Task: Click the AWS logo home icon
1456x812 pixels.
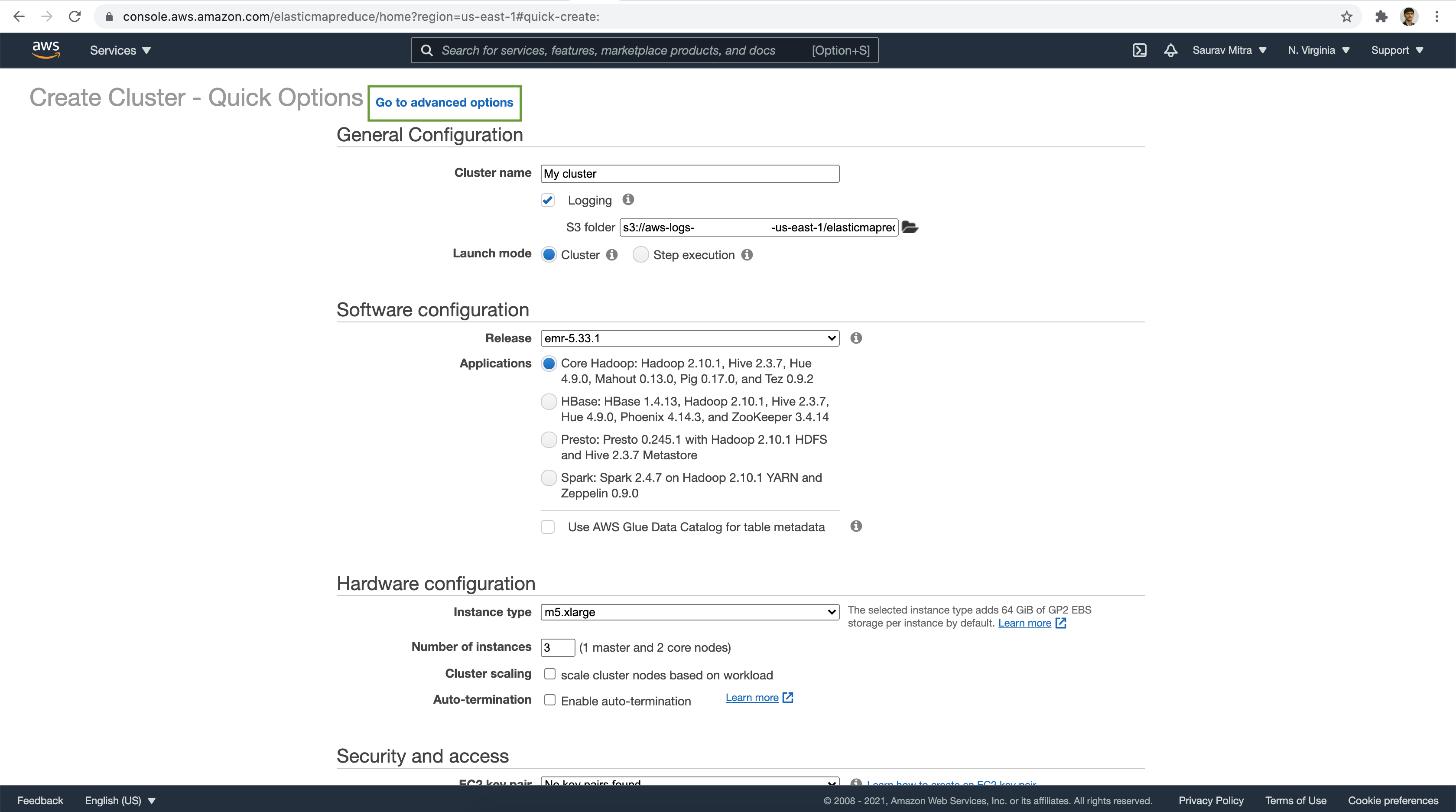Action: [46, 50]
